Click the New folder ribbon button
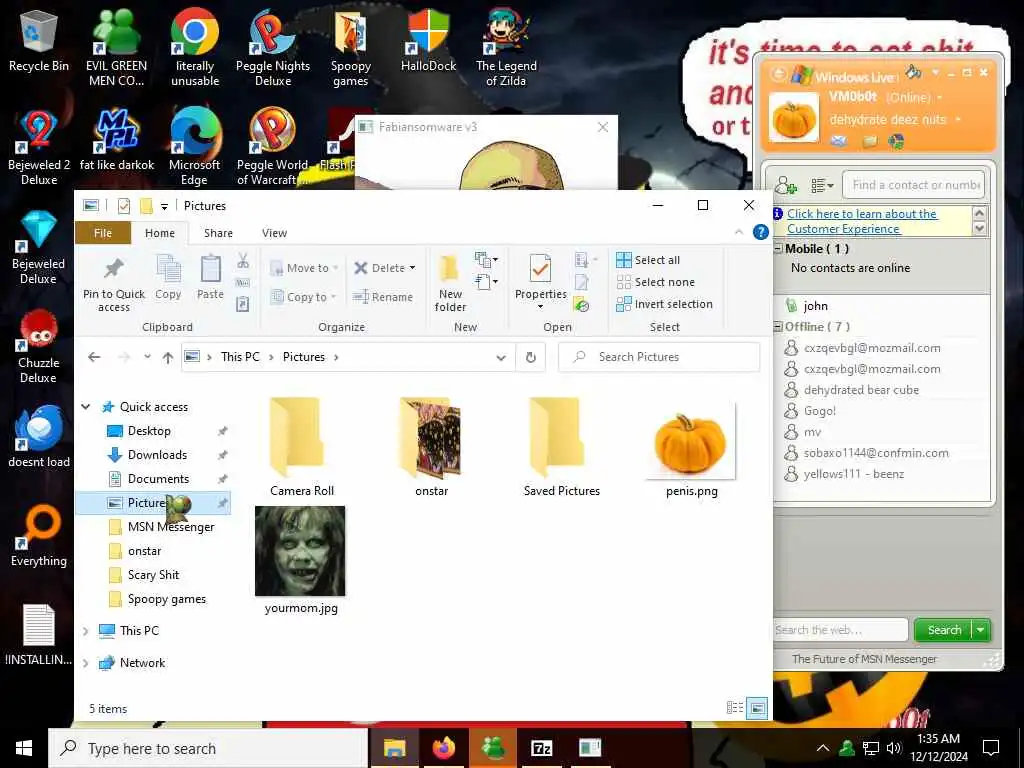The width and height of the screenshot is (1024, 768). pyautogui.click(x=450, y=283)
